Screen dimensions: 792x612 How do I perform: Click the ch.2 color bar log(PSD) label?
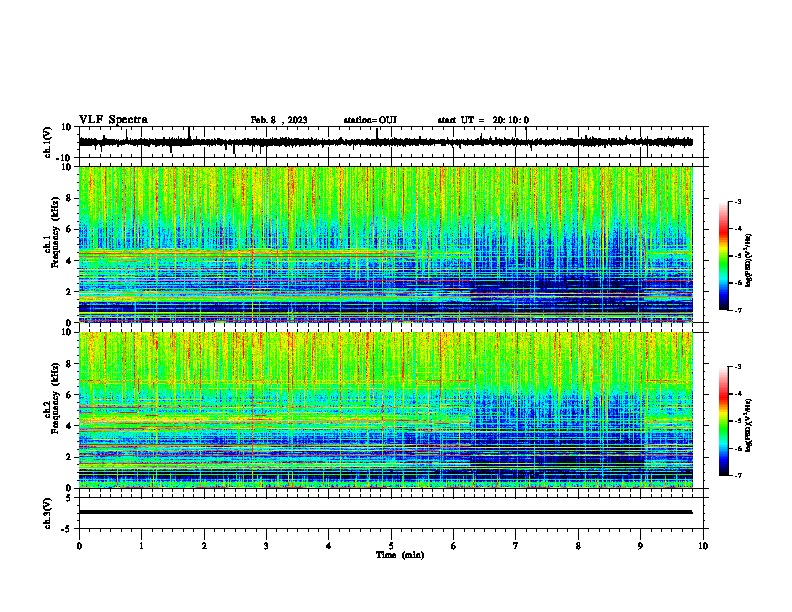(749, 425)
